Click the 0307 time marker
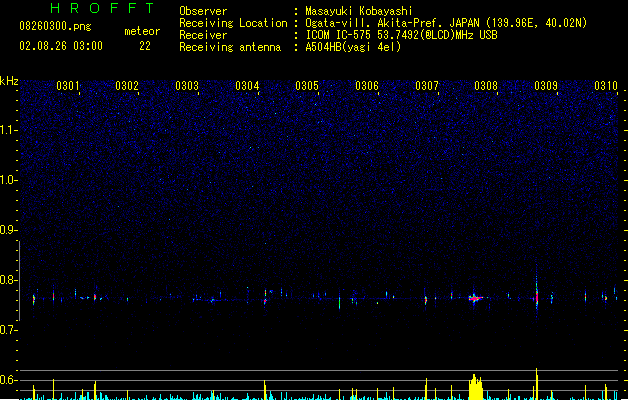This screenshot has height=400, width=629. [427, 86]
